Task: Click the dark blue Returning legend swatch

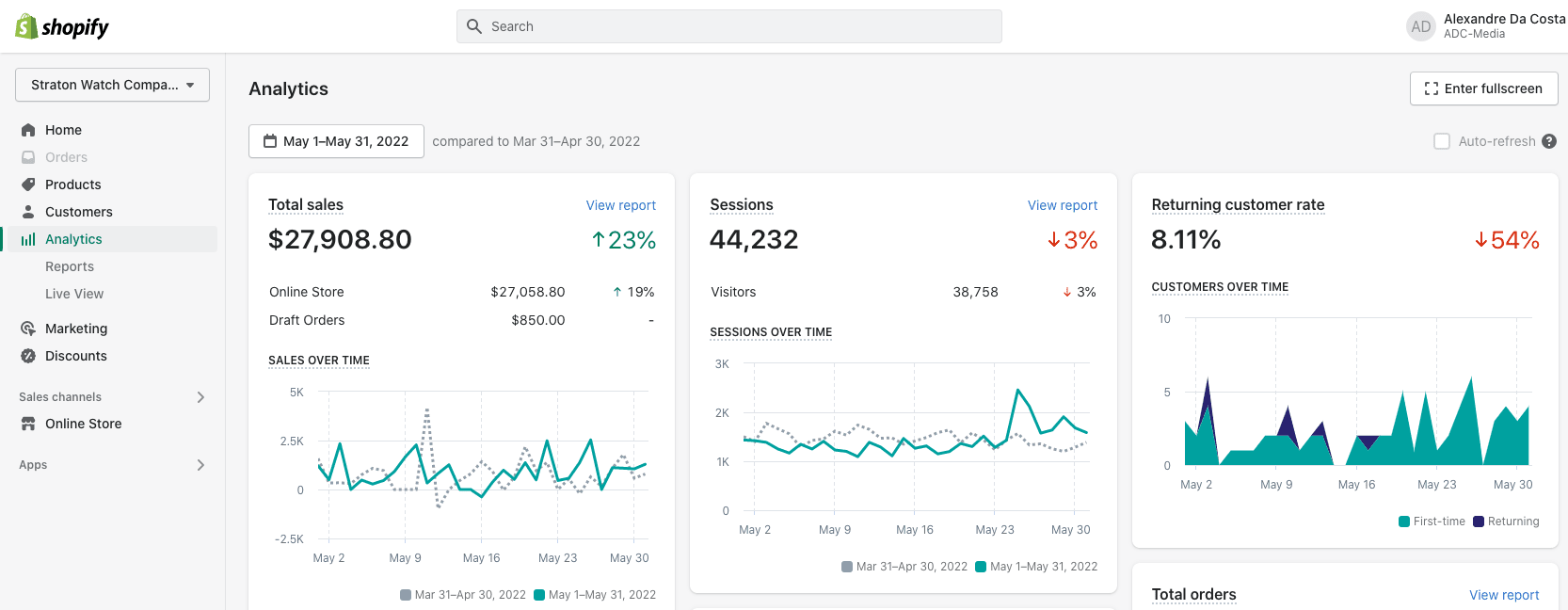Action: coord(1479,522)
